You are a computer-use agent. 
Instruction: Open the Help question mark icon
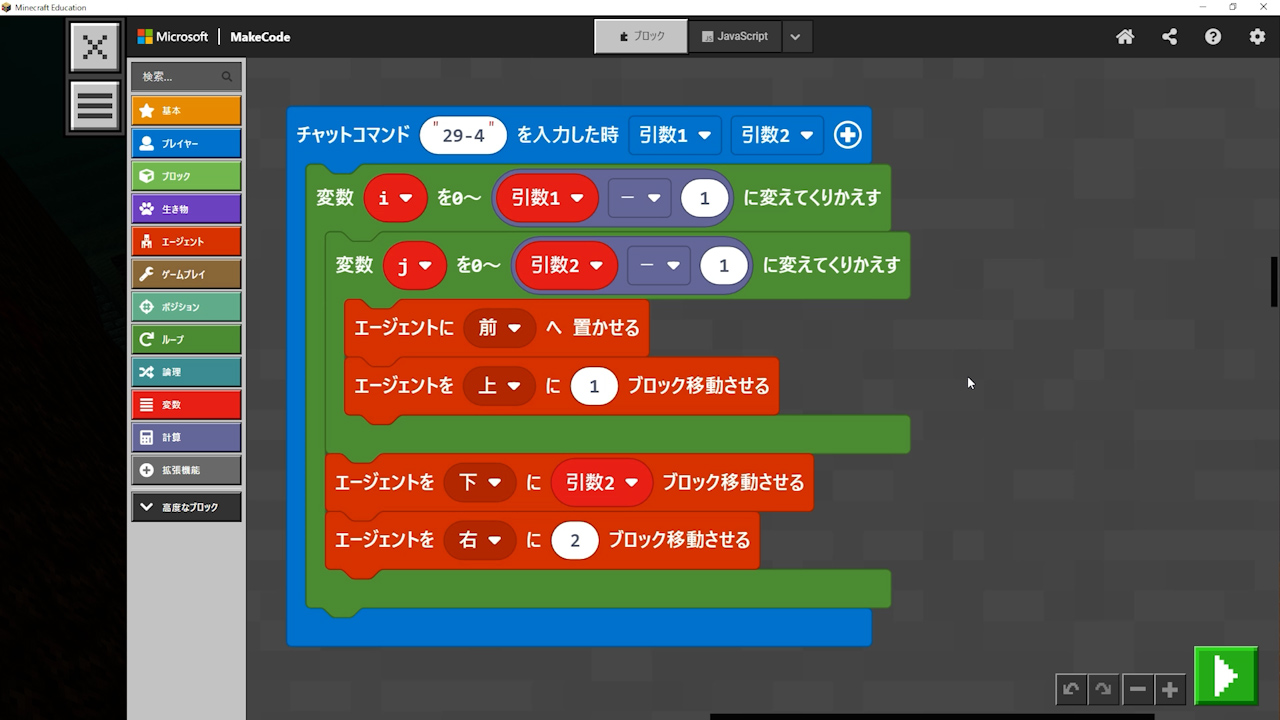pyautogui.click(x=1213, y=37)
